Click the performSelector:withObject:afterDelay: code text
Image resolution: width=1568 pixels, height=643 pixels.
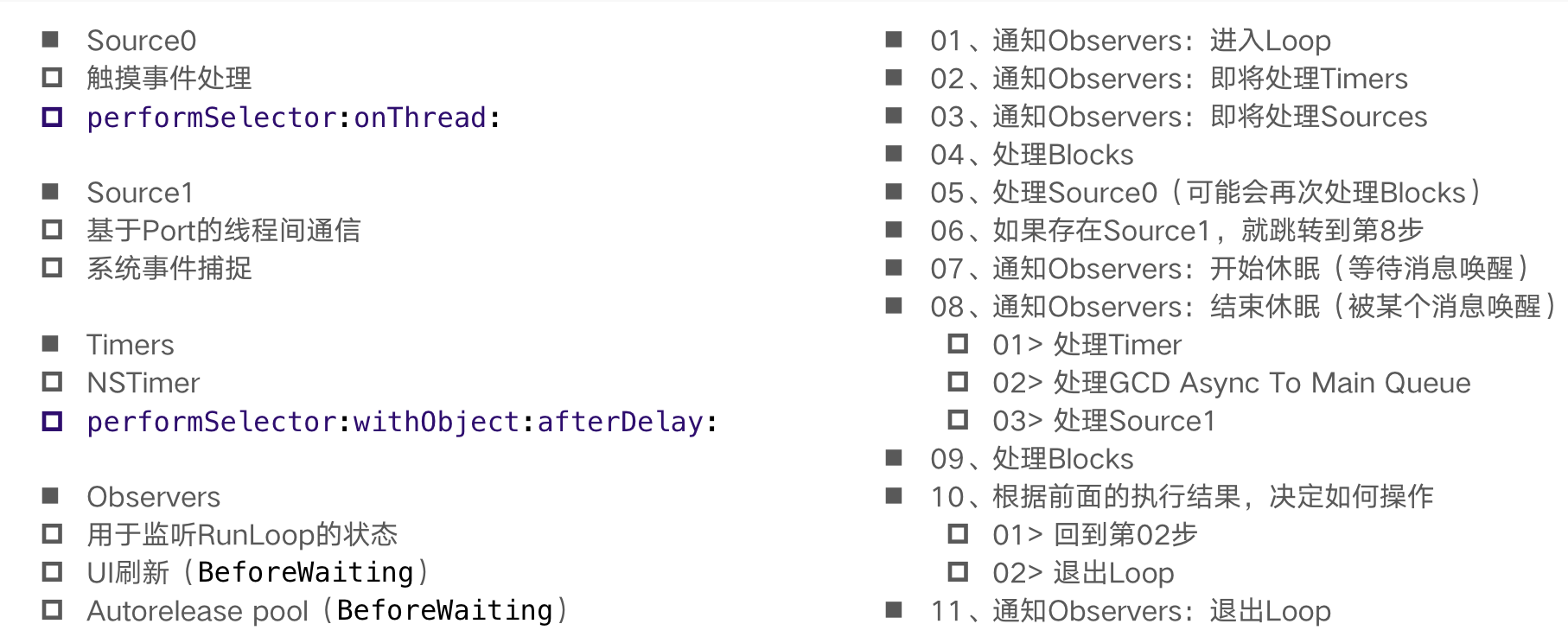pyautogui.click(x=402, y=422)
